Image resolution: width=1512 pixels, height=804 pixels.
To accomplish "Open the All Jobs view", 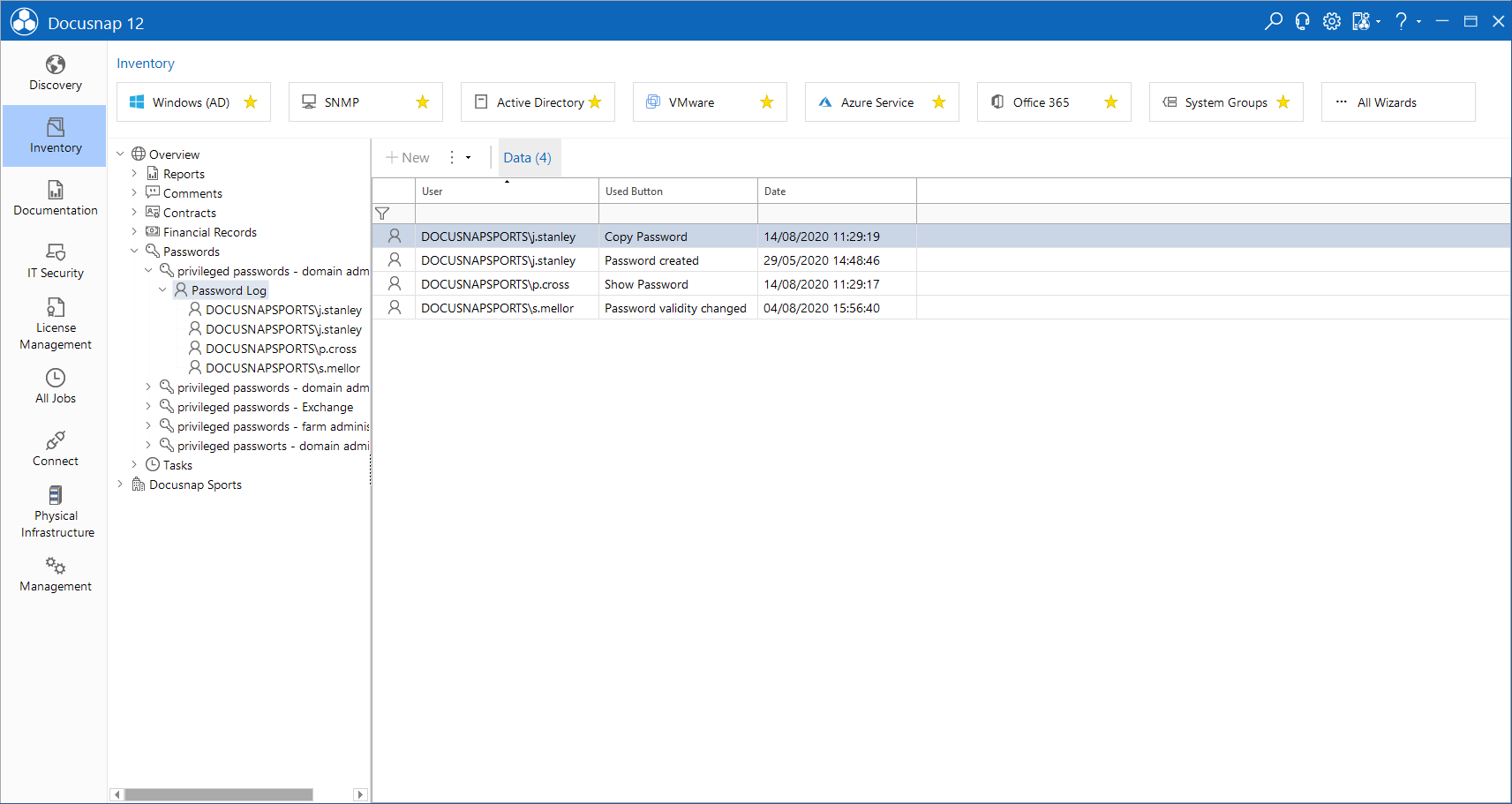I will (x=55, y=387).
